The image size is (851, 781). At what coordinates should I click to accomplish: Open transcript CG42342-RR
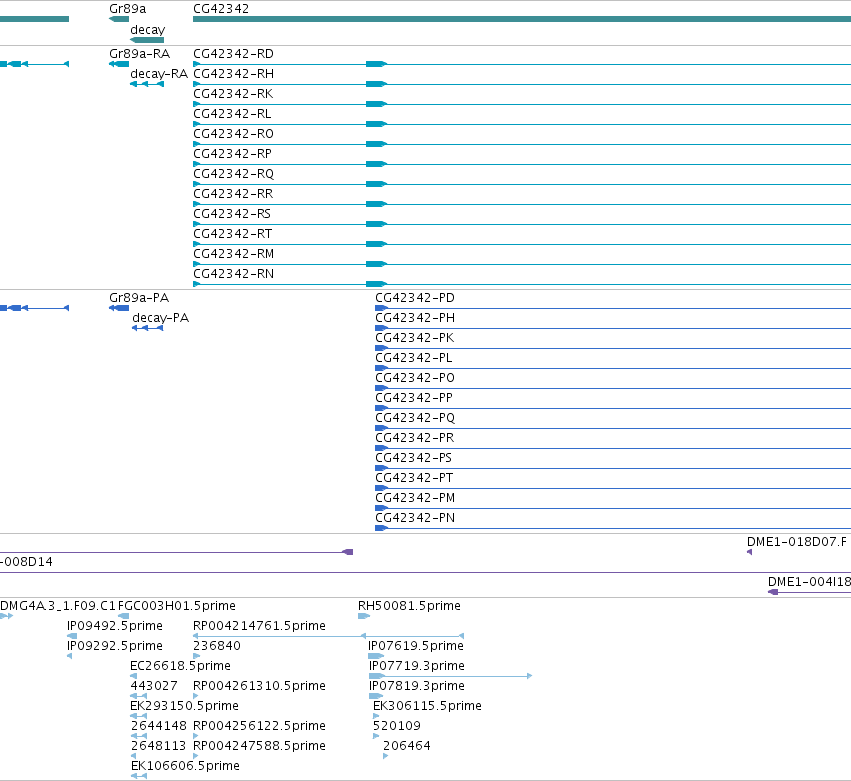[233, 194]
